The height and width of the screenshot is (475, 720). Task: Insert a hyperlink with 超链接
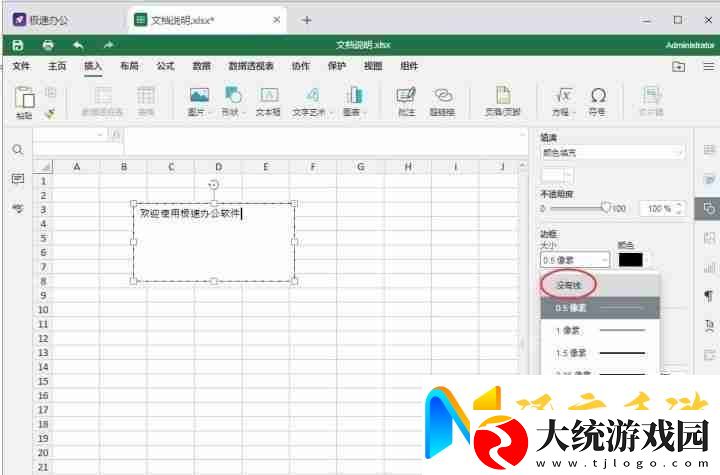(x=443, y=102)
